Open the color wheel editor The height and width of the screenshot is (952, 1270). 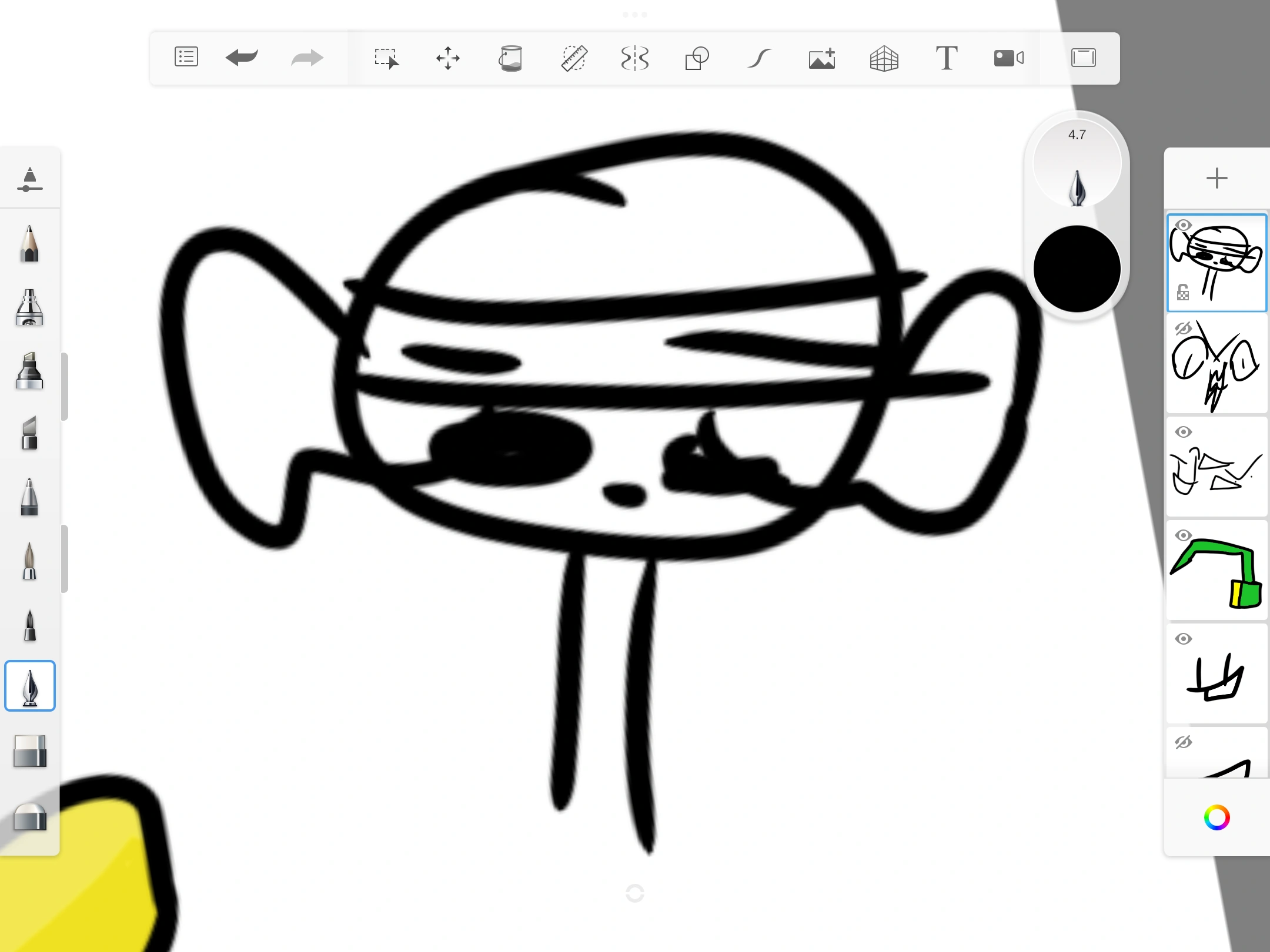pyautogui.click(x=1216, y=817)
